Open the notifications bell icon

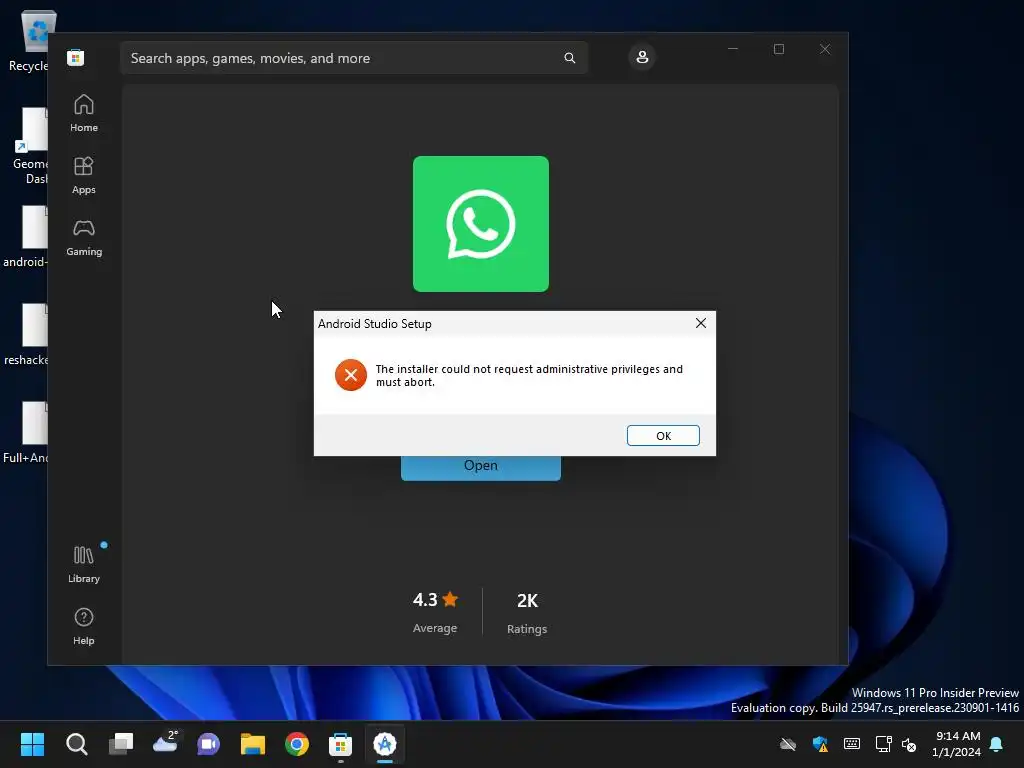coord(997,744)
